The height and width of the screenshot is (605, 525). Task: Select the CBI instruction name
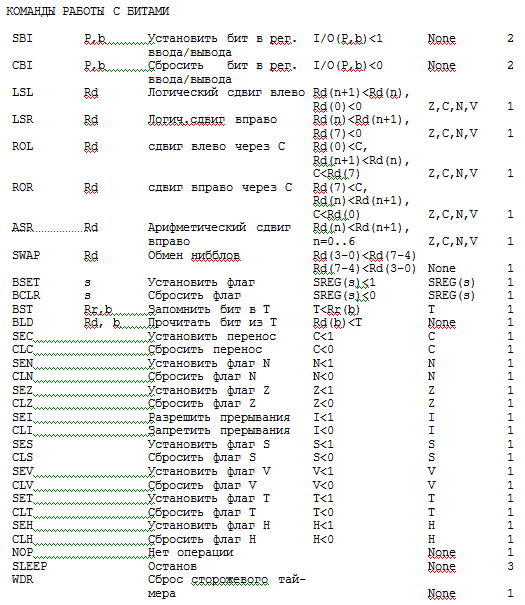point(22,65)
